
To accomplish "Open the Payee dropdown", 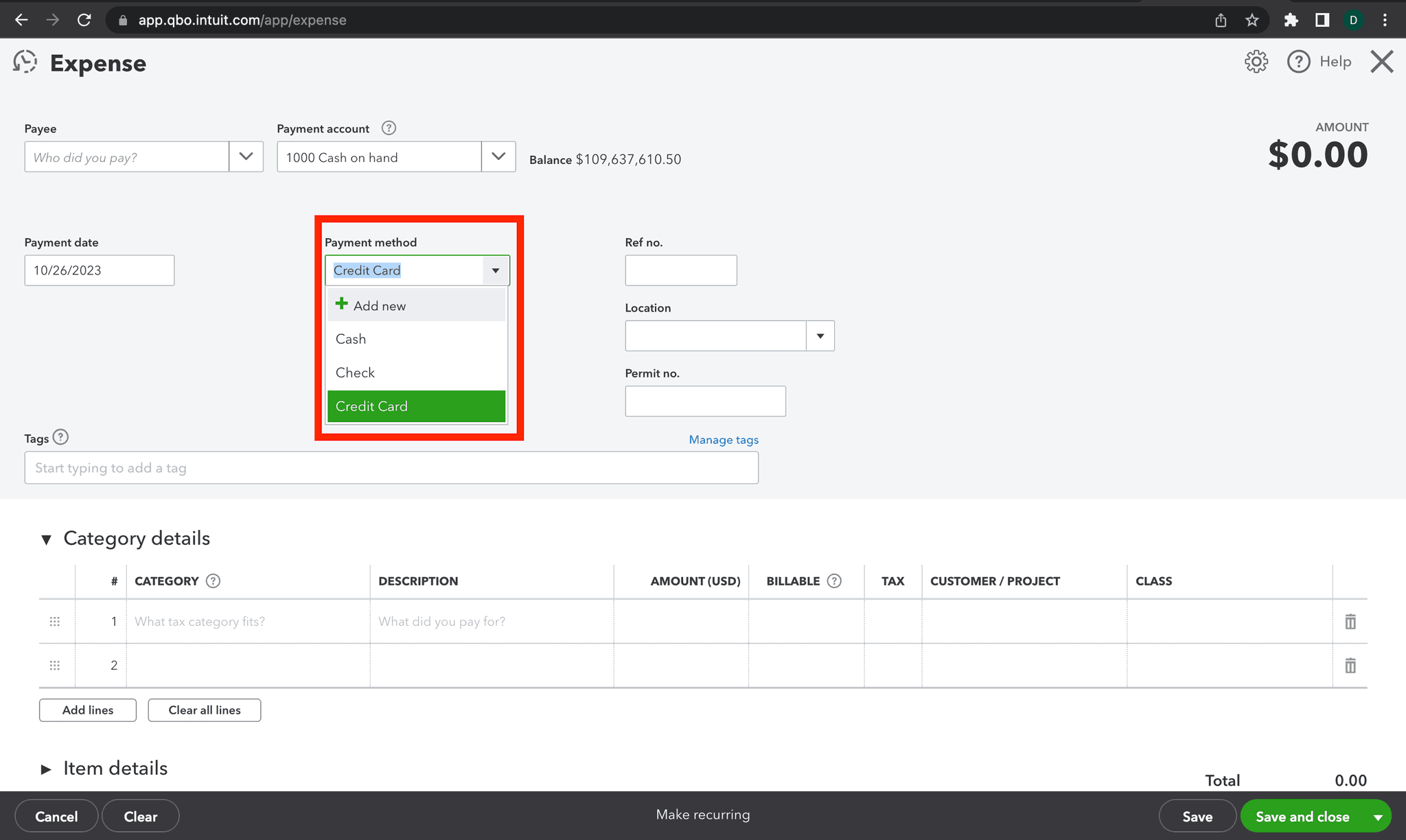I will point(245,156).
